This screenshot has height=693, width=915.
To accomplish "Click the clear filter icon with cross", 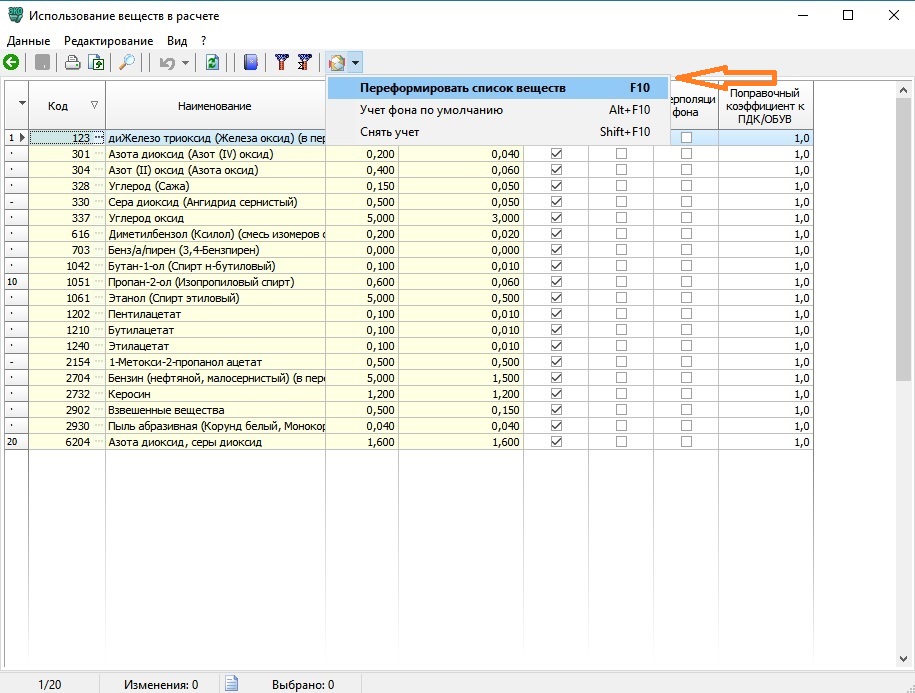I will pyautogui.click(x=304, y=63).
